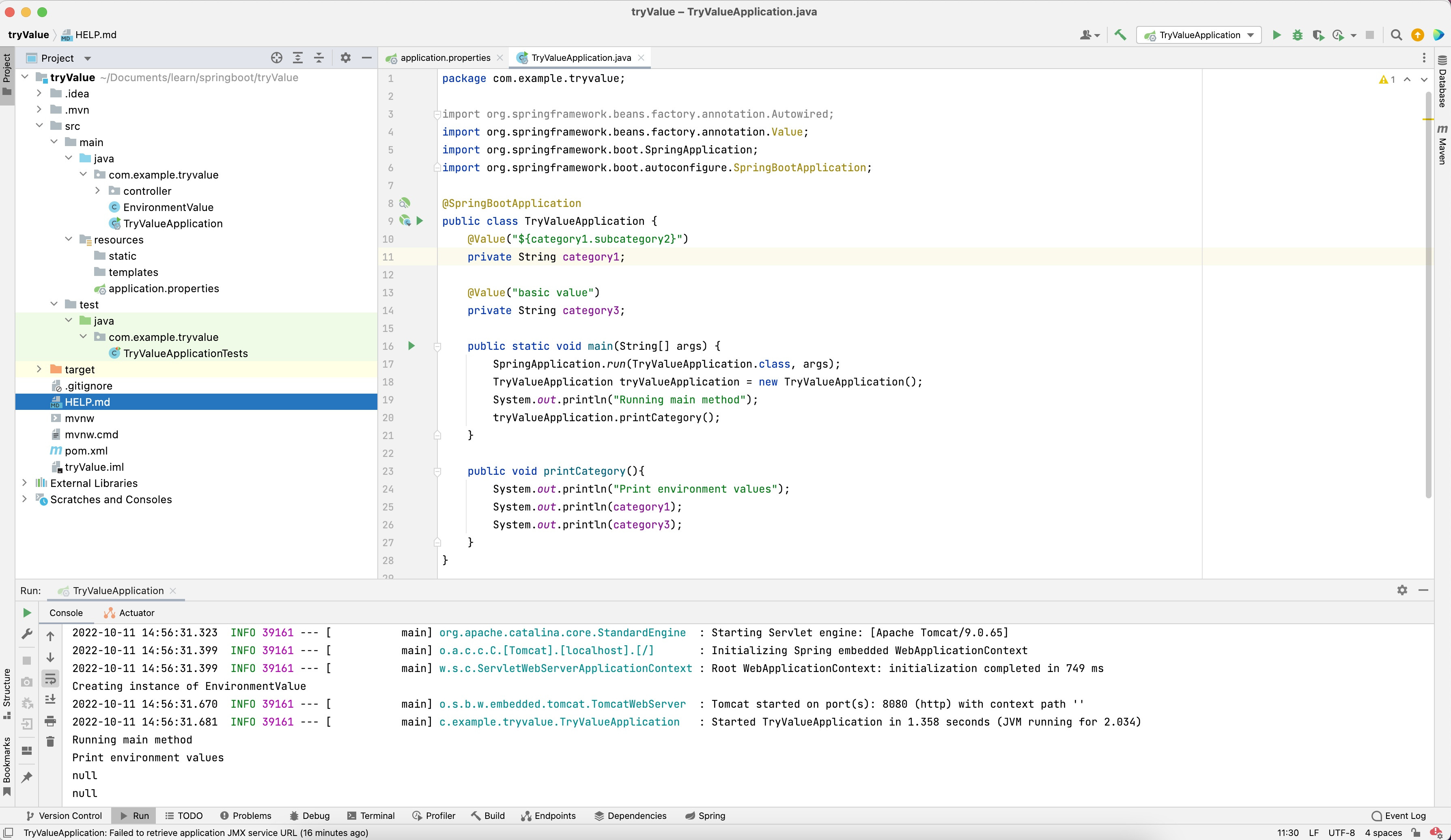The height and width of the screenshot is (840, 1451).
Task: Open the Spring tool tab
Action: click(705, 815)
